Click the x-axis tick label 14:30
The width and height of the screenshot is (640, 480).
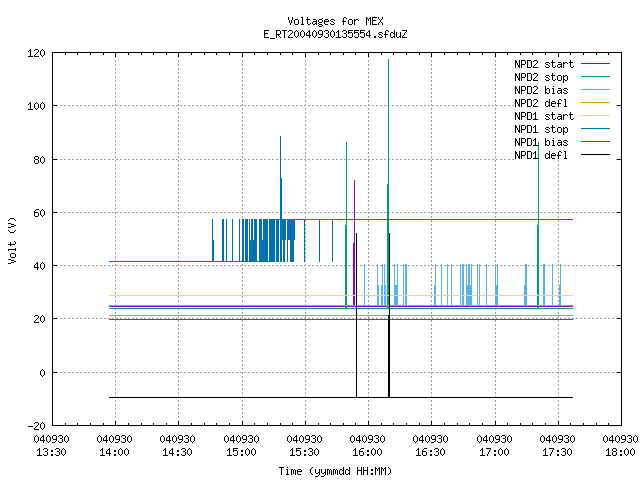(178, 453)
